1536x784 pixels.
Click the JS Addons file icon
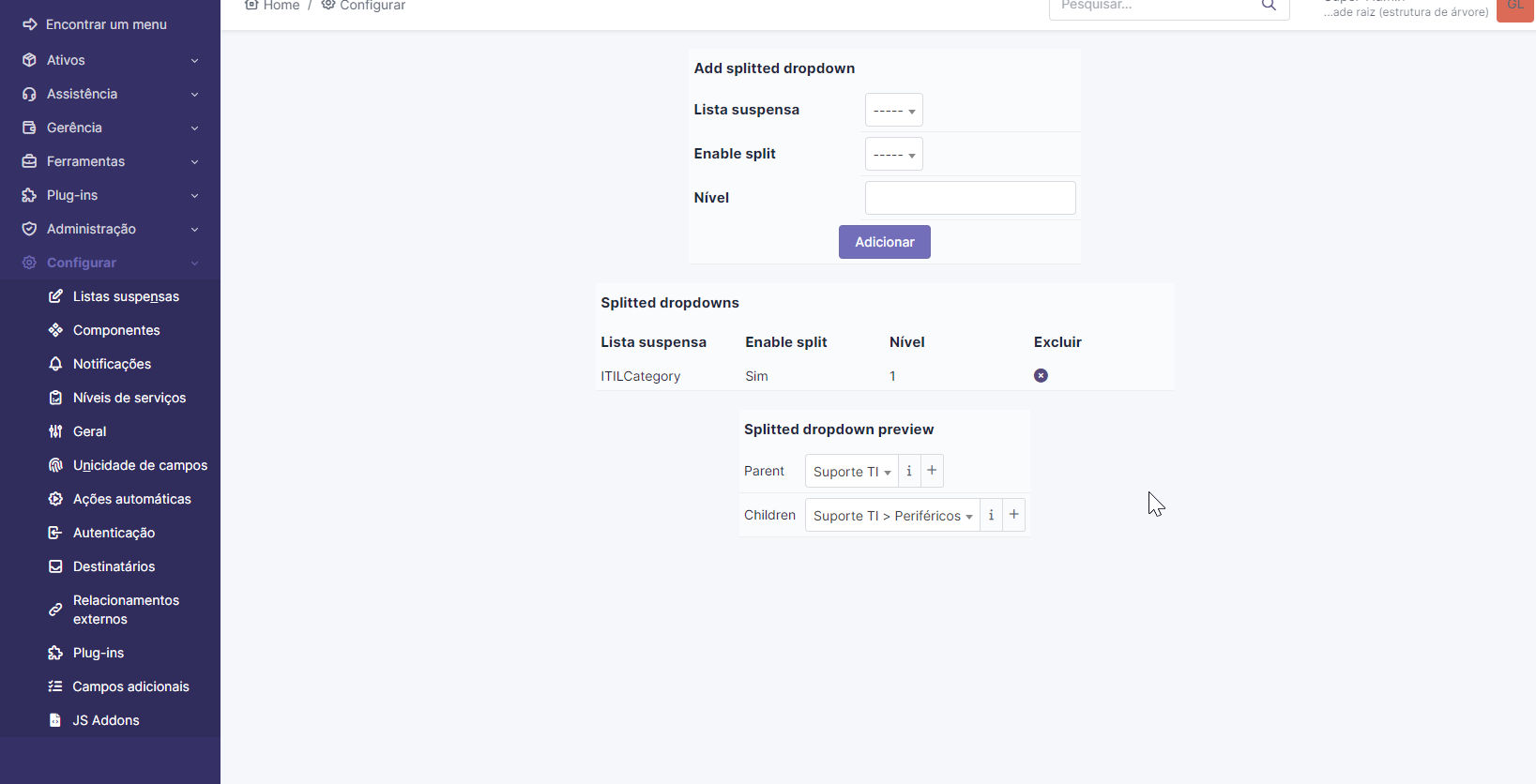[55, 720]
